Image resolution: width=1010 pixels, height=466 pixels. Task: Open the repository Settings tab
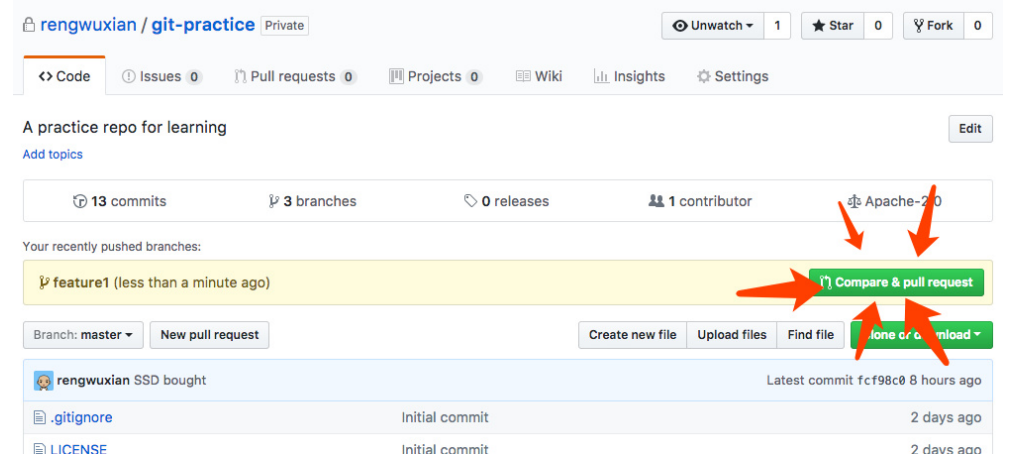click(x=732, y=77)
